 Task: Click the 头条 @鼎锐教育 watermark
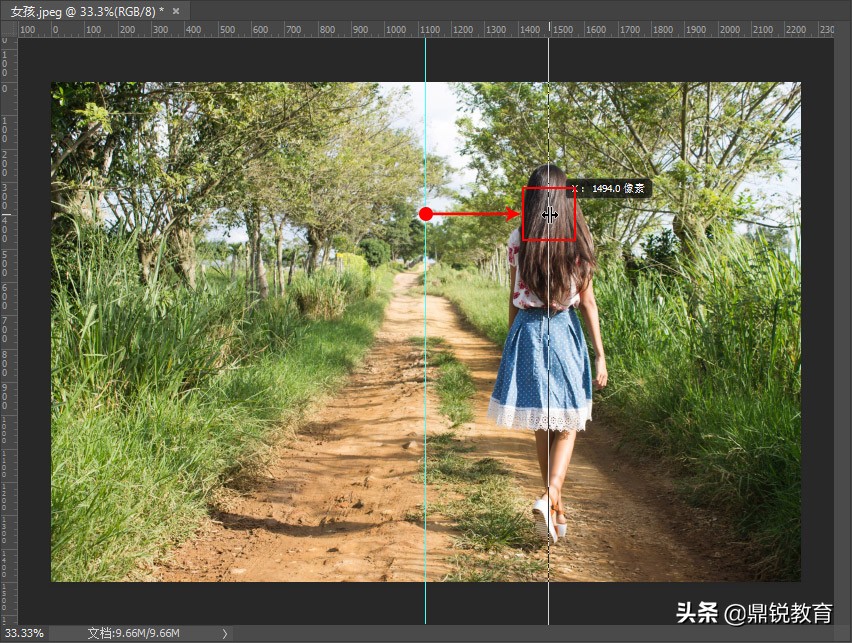coord(754,613)
